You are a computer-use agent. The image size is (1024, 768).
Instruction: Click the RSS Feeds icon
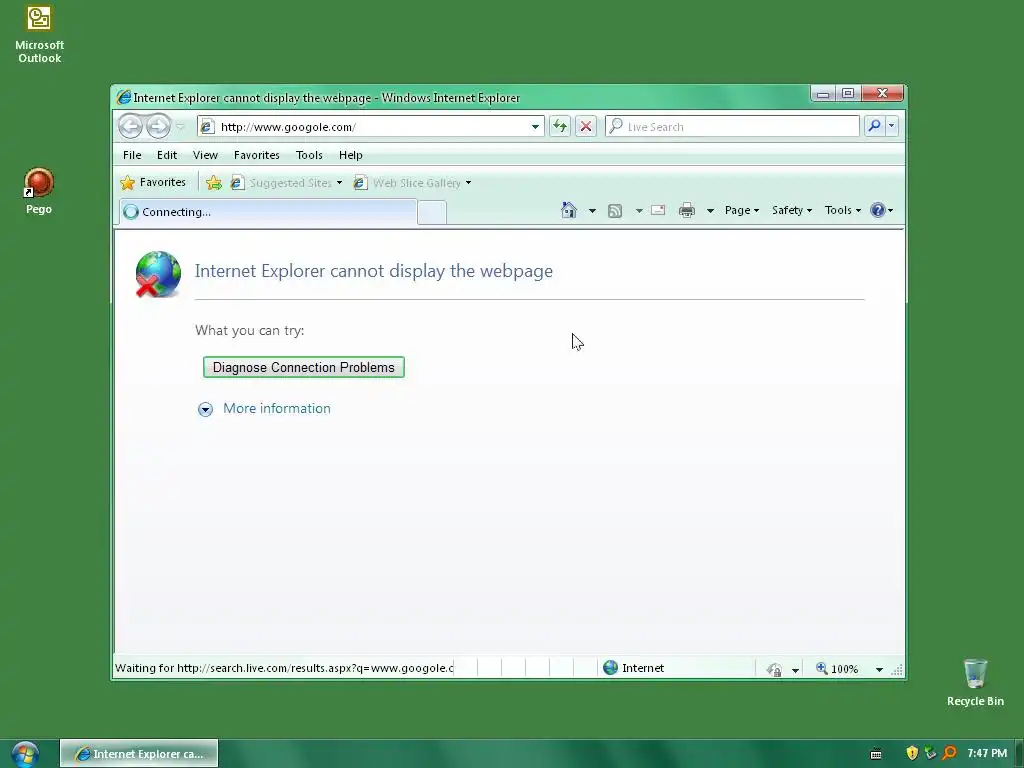tap(615, 210)
